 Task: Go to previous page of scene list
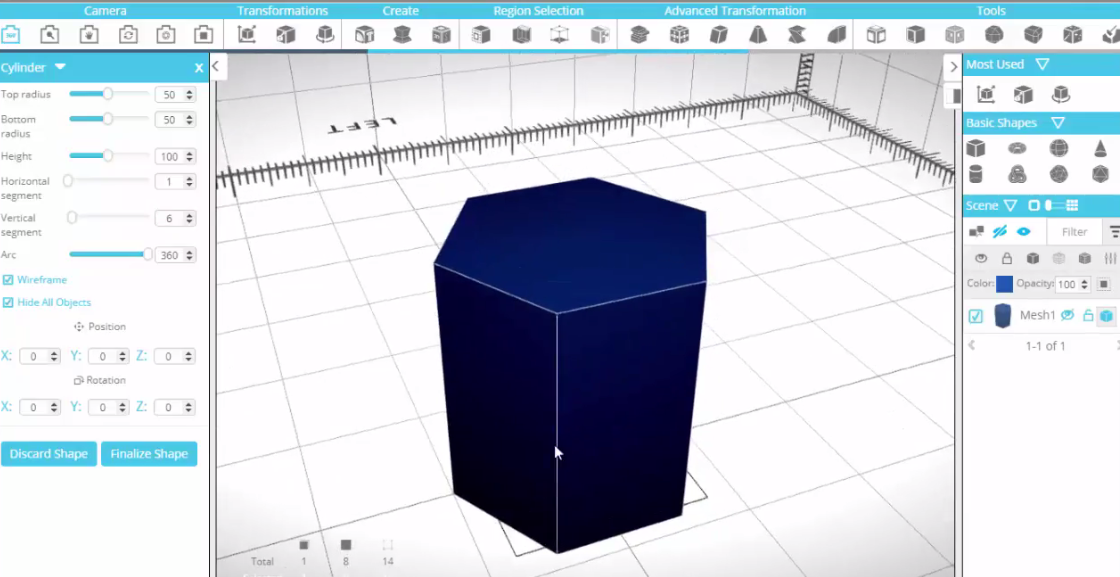pos(971,345)
